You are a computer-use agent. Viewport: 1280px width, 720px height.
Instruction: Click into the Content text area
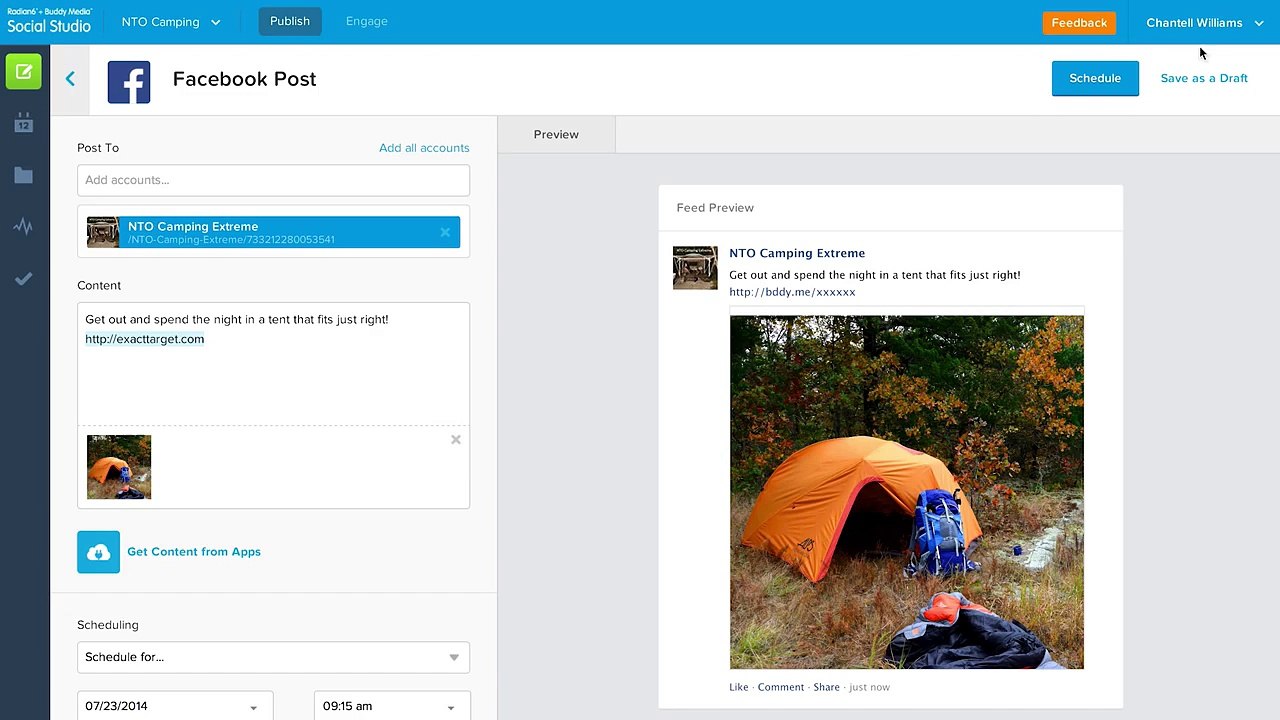click(x=273, y=364)
